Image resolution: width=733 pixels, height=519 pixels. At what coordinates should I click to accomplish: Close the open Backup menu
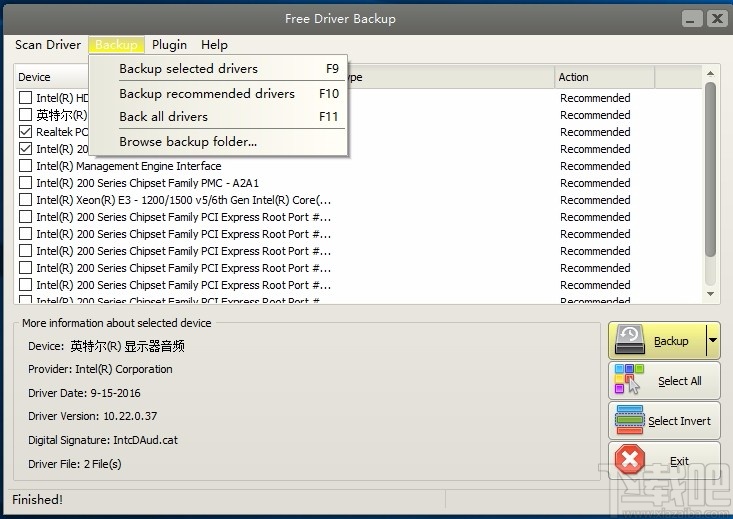[x=116, y=45]
